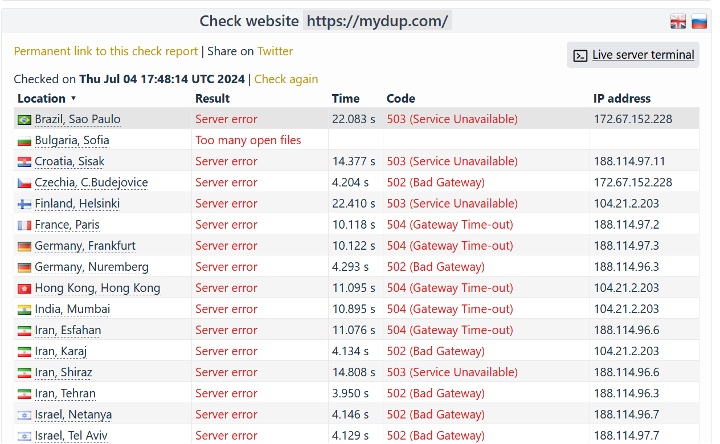Open the Permanent link to this check report
Viewport: 720px width, 444px height.
click(x=106, y=51)
